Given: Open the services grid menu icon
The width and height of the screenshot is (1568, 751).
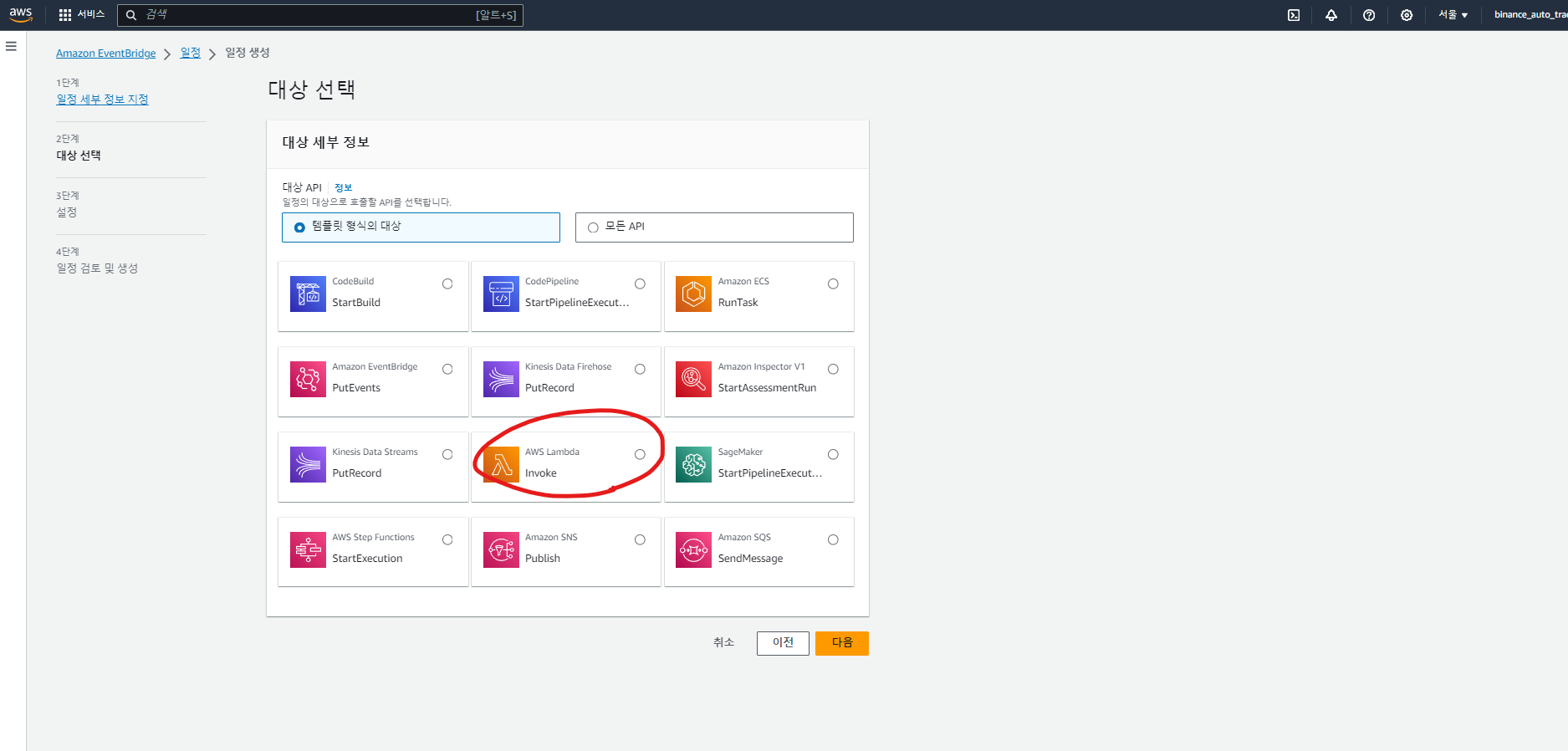Looking at the screenshot, I should (65, 15).
